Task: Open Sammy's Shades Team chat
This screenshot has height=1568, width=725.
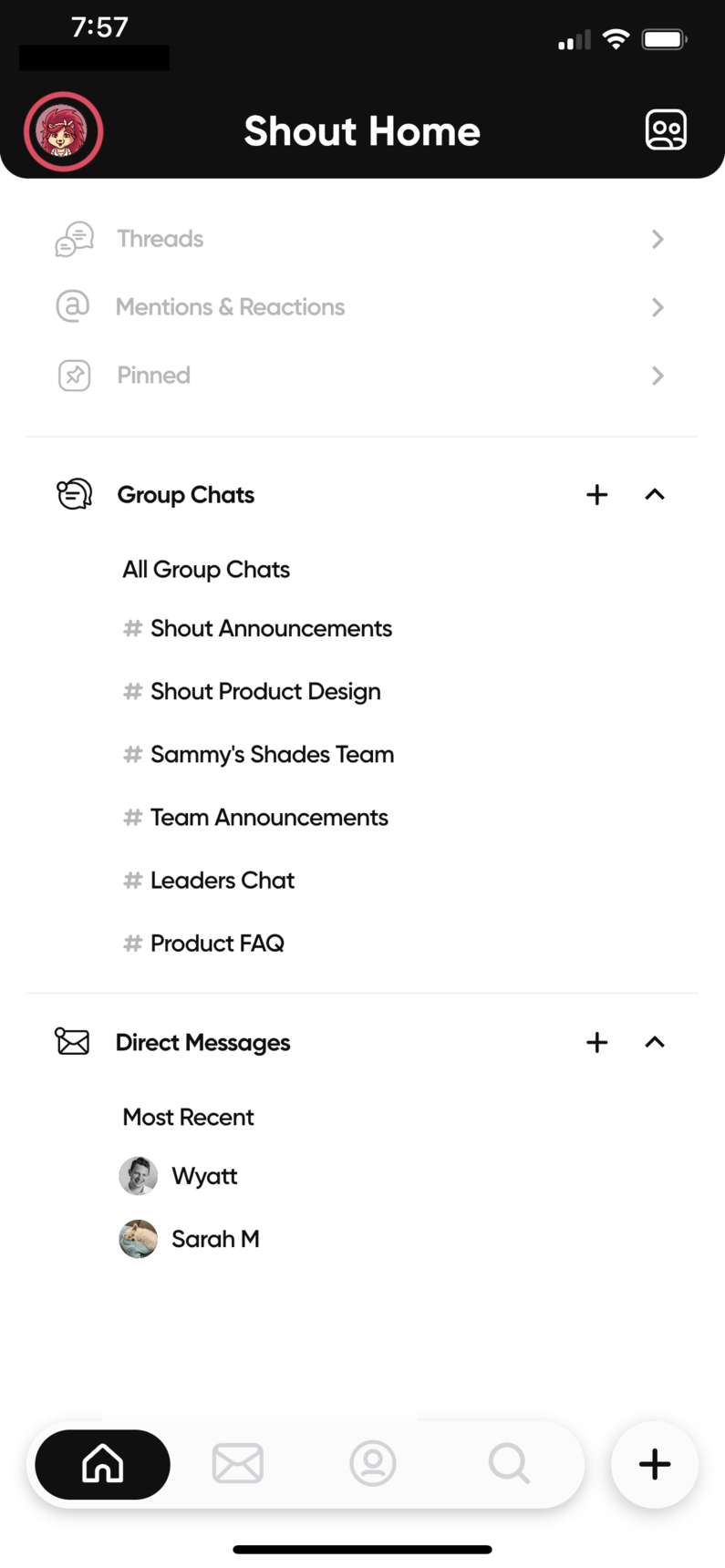Action: [x=259, y=755]
